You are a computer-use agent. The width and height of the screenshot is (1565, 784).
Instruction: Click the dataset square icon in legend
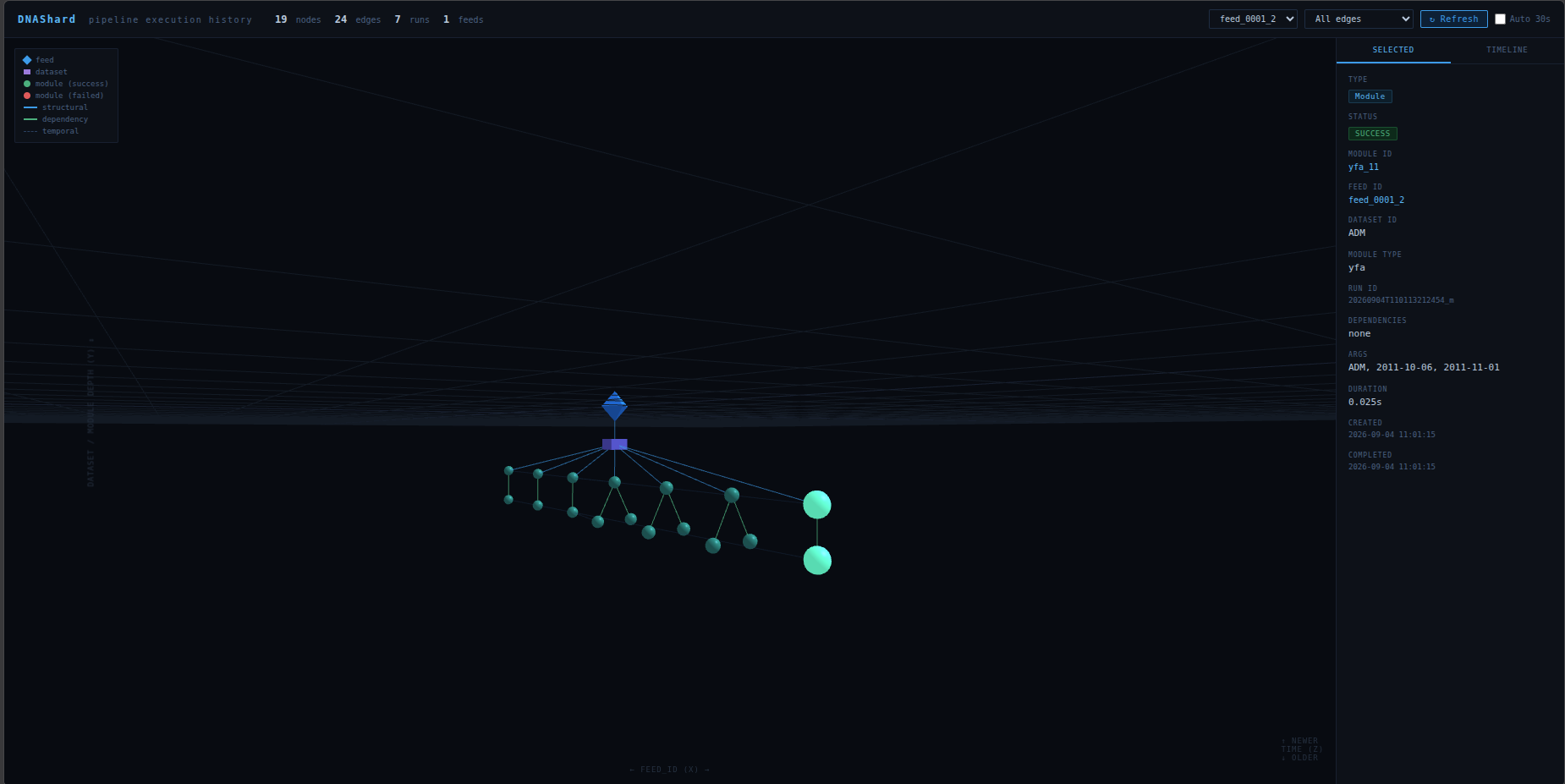point(27,72)
